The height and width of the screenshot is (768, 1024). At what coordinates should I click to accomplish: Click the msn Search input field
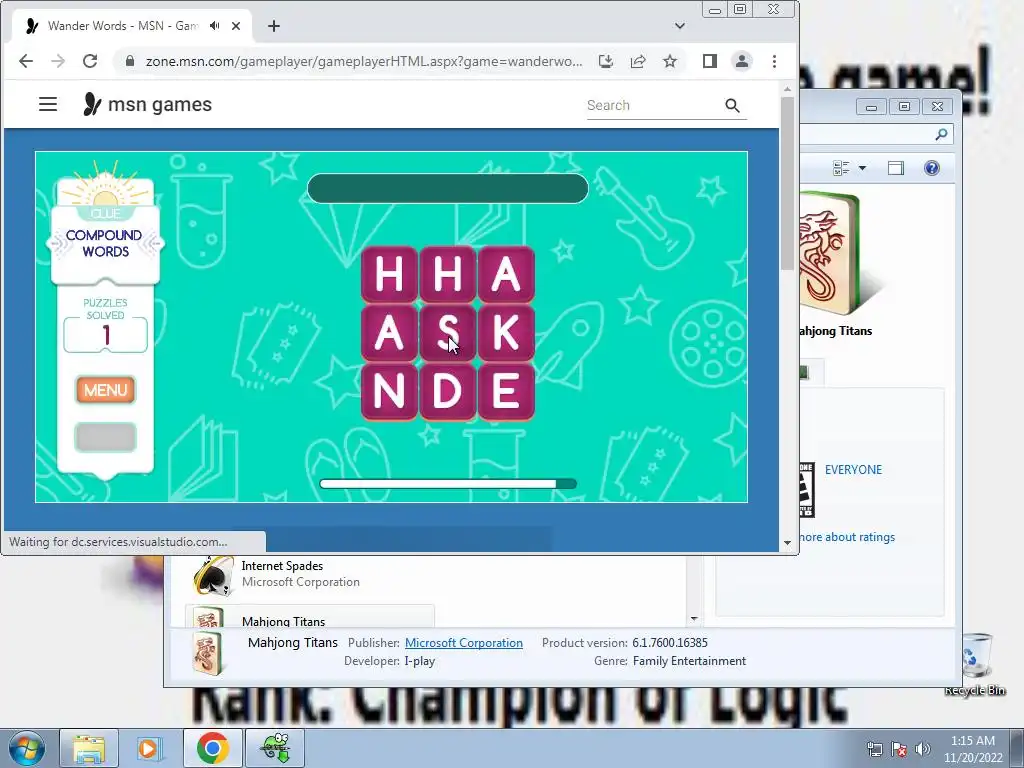tap(651, 105)
